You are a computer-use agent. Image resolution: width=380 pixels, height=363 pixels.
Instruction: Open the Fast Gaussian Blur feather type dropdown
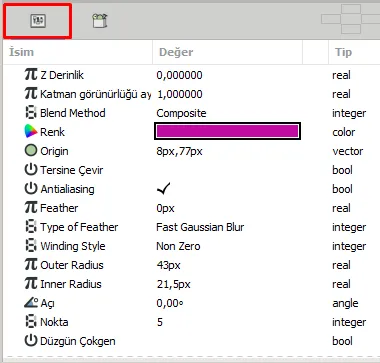click(x=200, y=227)
